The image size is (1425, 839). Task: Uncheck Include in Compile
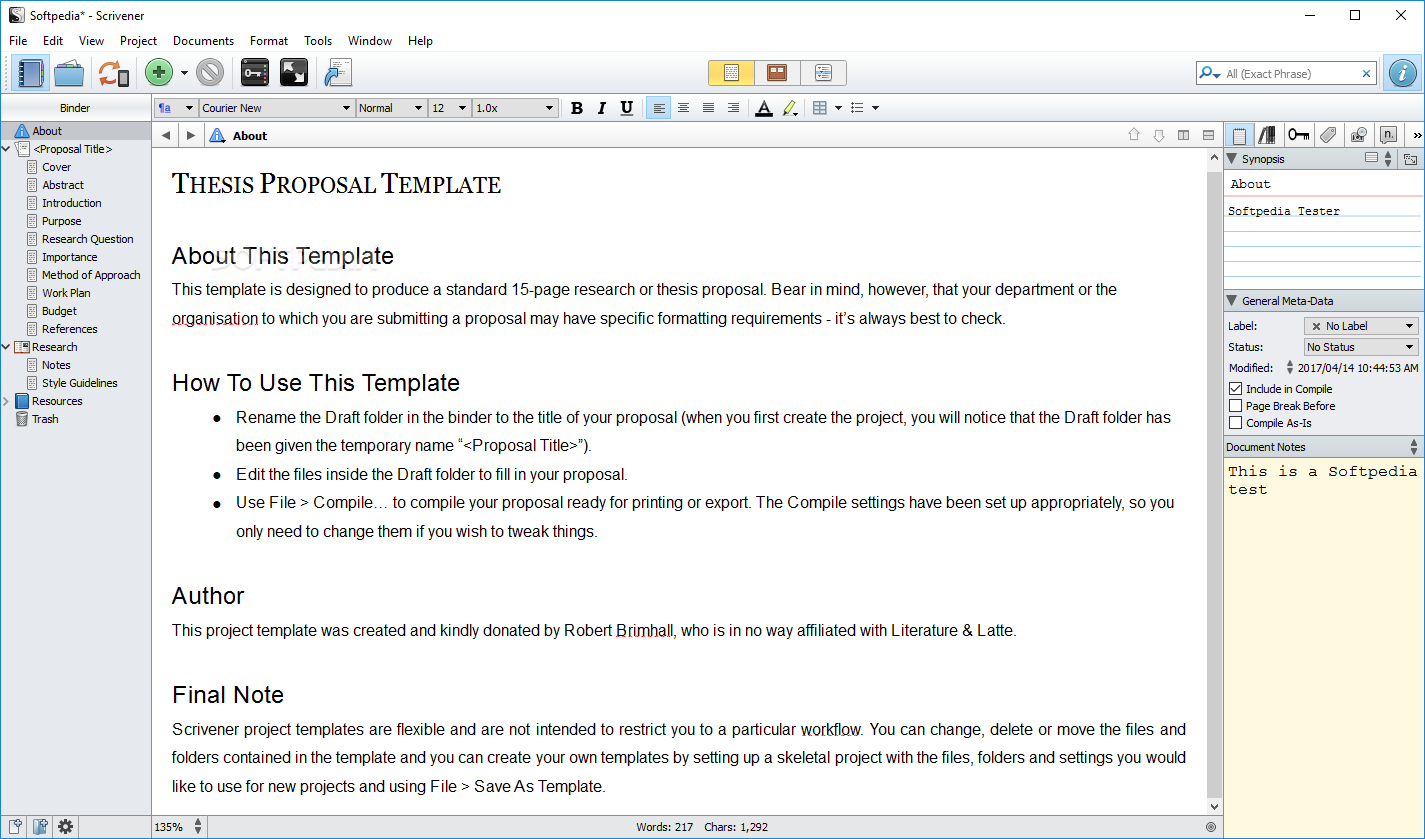(1236, 389)
